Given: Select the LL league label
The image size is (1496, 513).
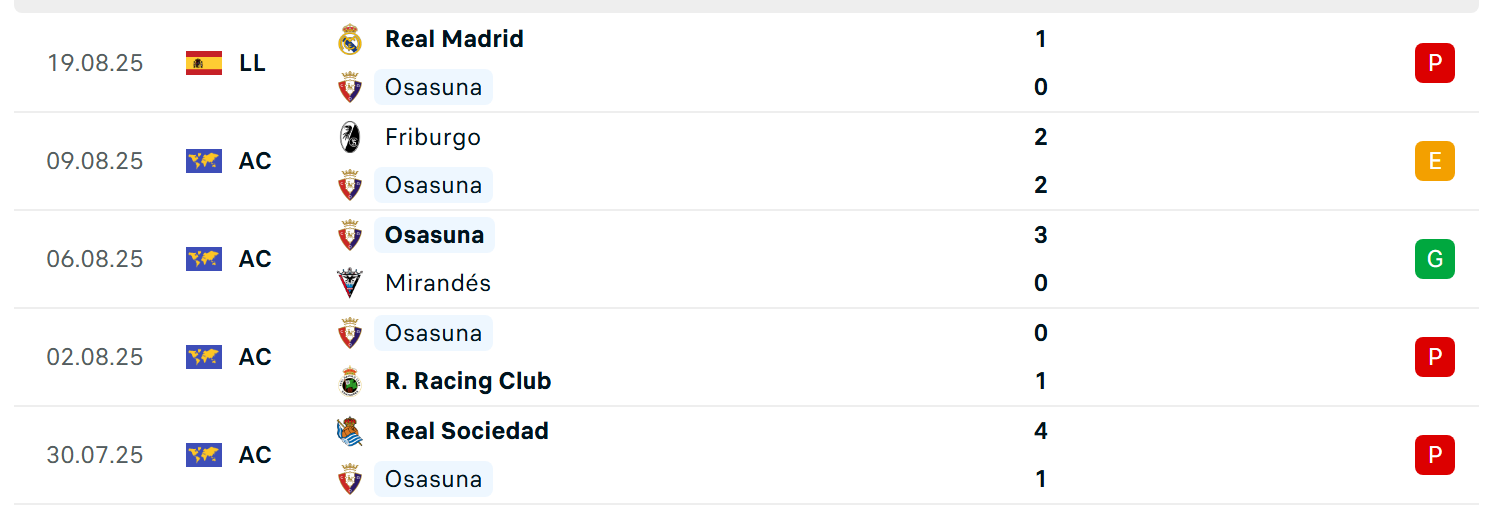Looking at the screenshot, I should [x=252, y=63].
